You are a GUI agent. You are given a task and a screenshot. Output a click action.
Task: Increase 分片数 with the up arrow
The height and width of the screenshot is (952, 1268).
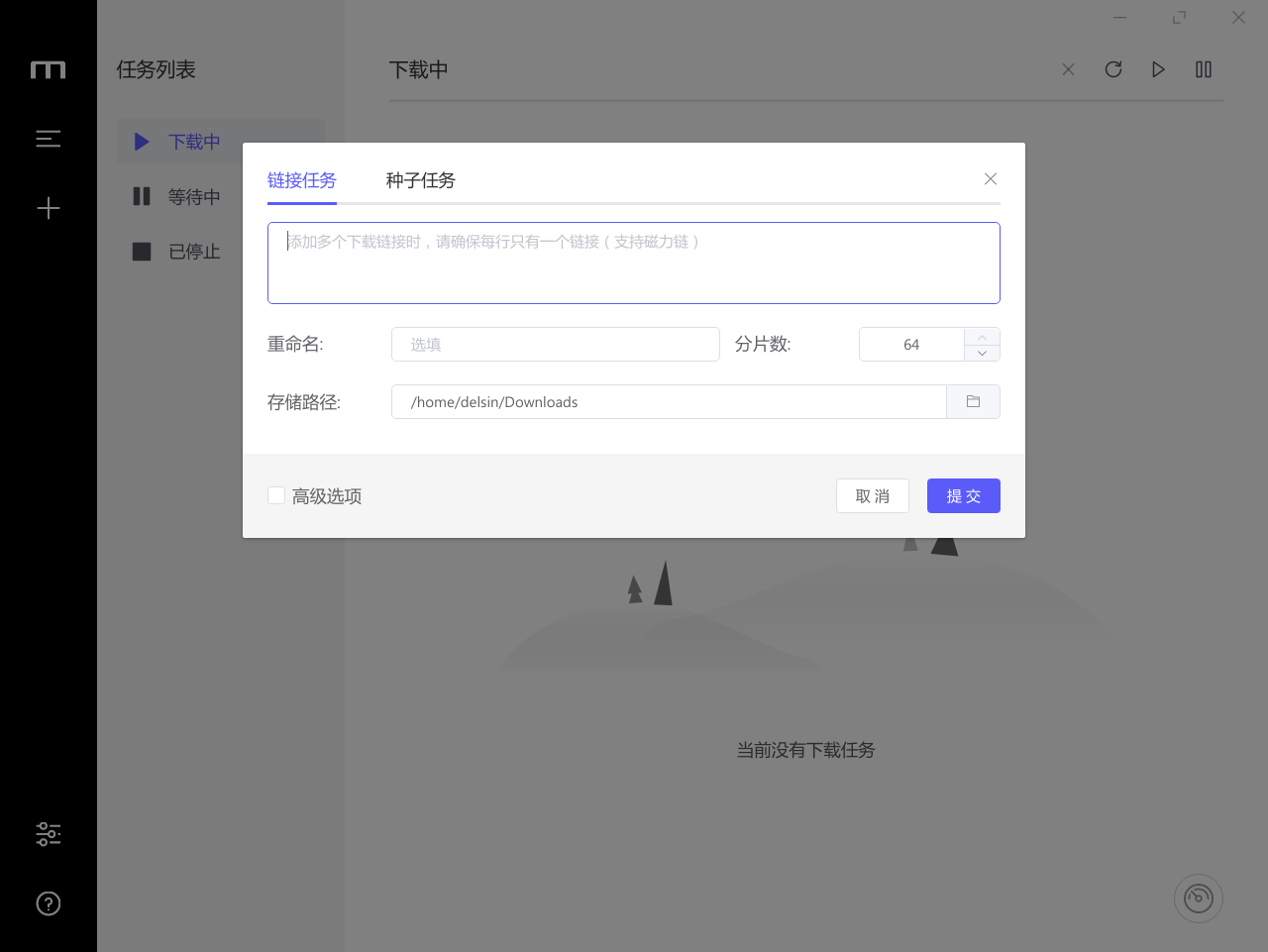982,337
